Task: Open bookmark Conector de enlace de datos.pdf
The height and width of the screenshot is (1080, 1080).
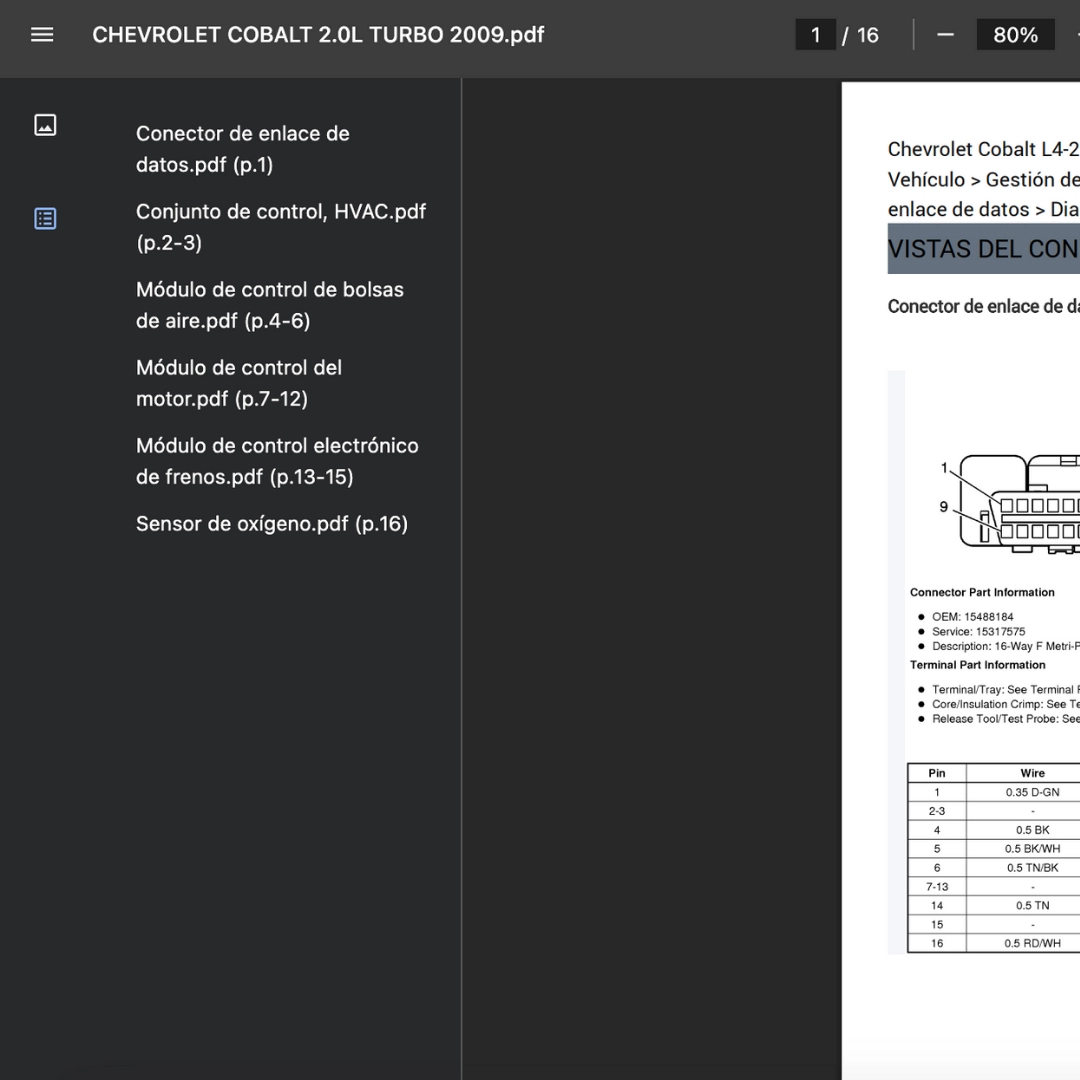Action: [242, 149]
